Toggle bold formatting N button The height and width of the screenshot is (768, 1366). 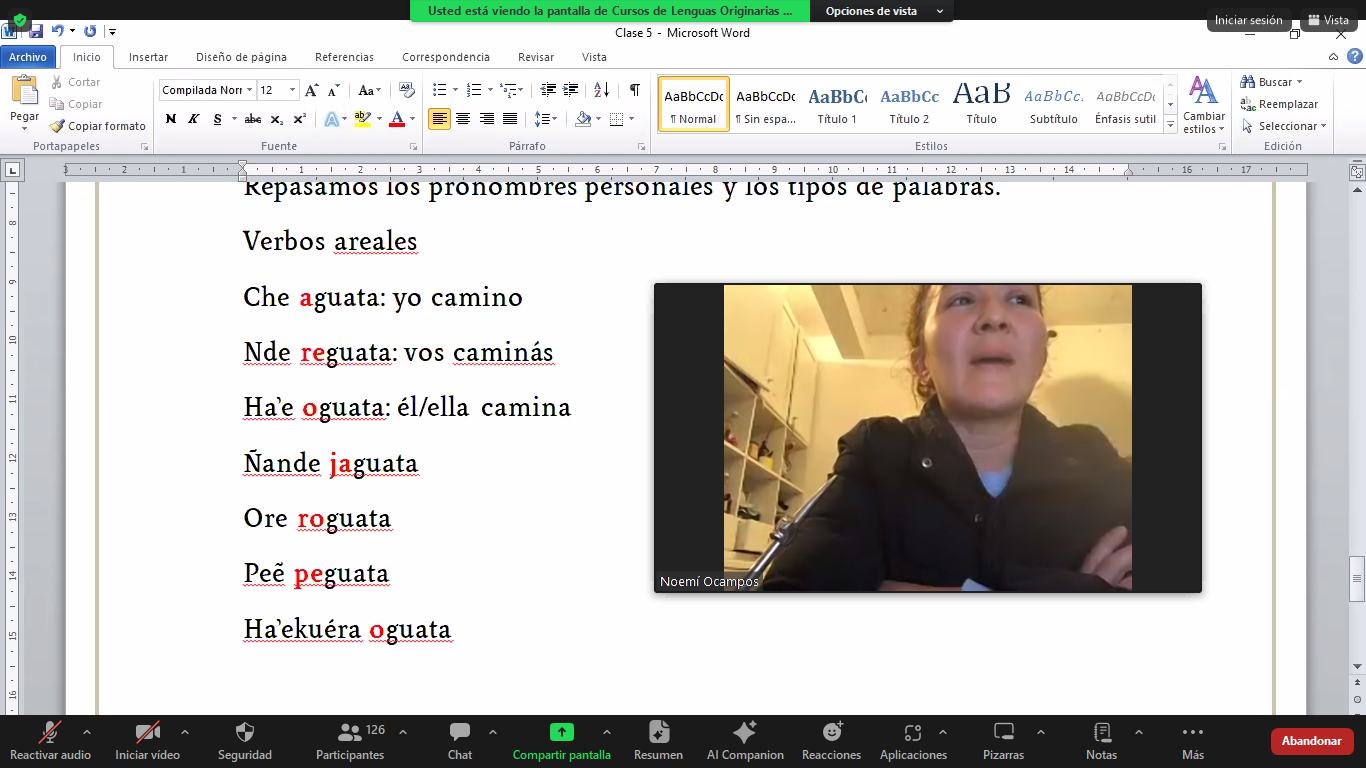(x=171, y=119)
